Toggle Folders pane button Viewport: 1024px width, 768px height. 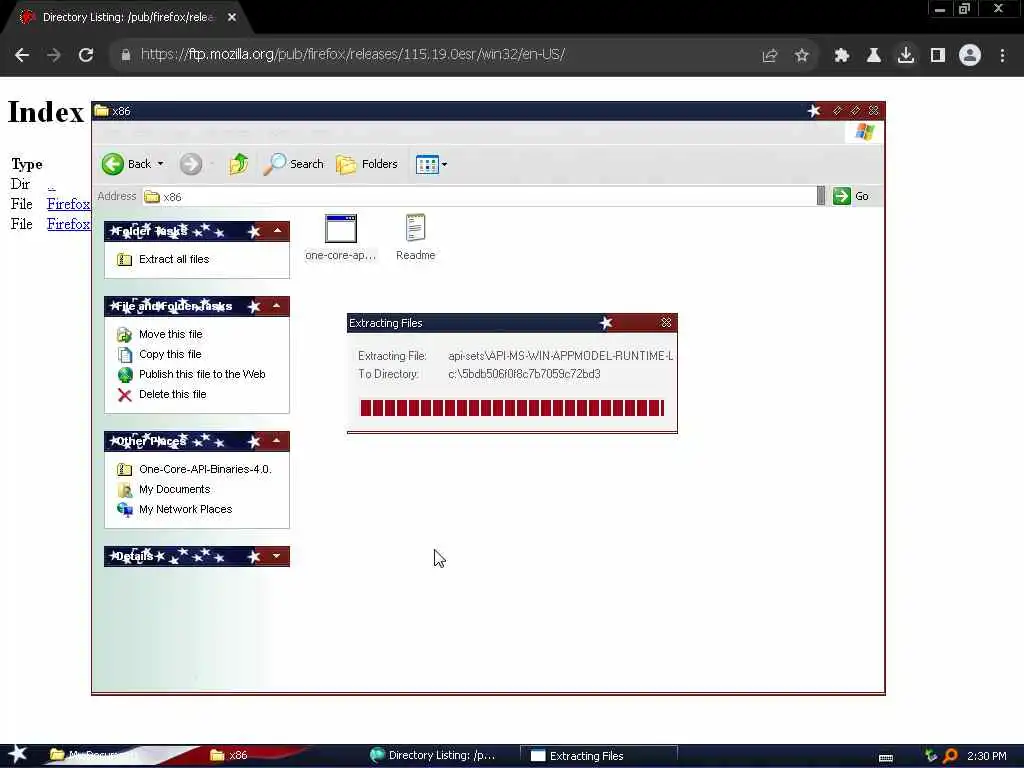pos(366,164)
